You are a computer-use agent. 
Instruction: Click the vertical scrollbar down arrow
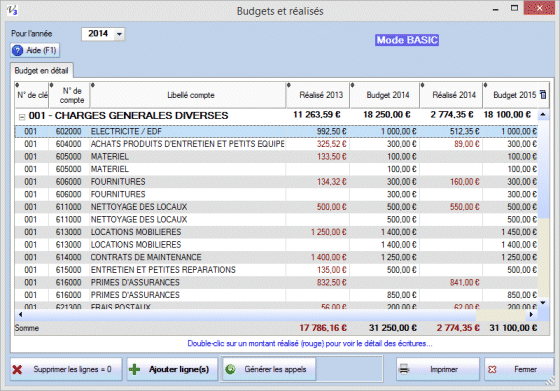click(x=543, y=303)
